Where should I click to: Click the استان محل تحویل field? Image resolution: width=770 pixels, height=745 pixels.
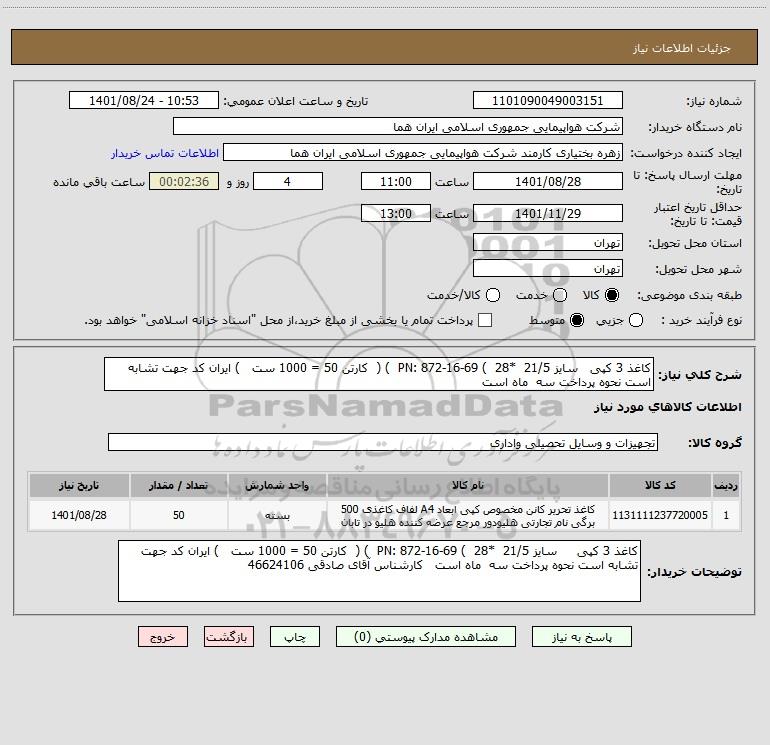coord(547,243)
